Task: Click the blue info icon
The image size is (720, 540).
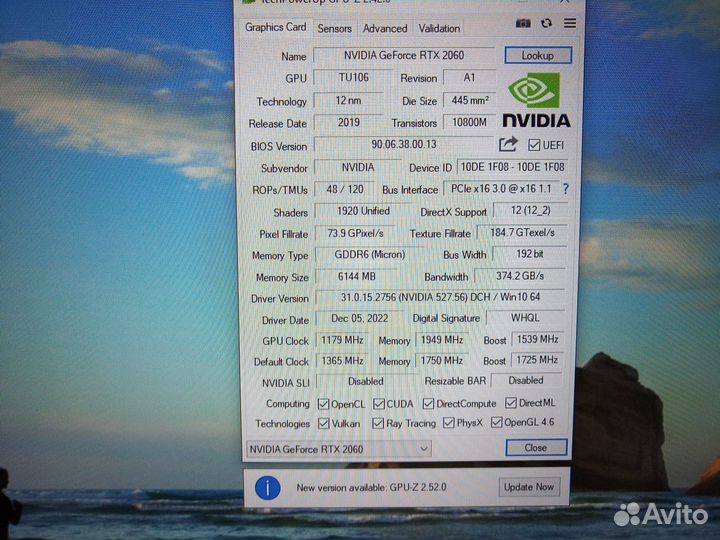Action: point(268,488)
